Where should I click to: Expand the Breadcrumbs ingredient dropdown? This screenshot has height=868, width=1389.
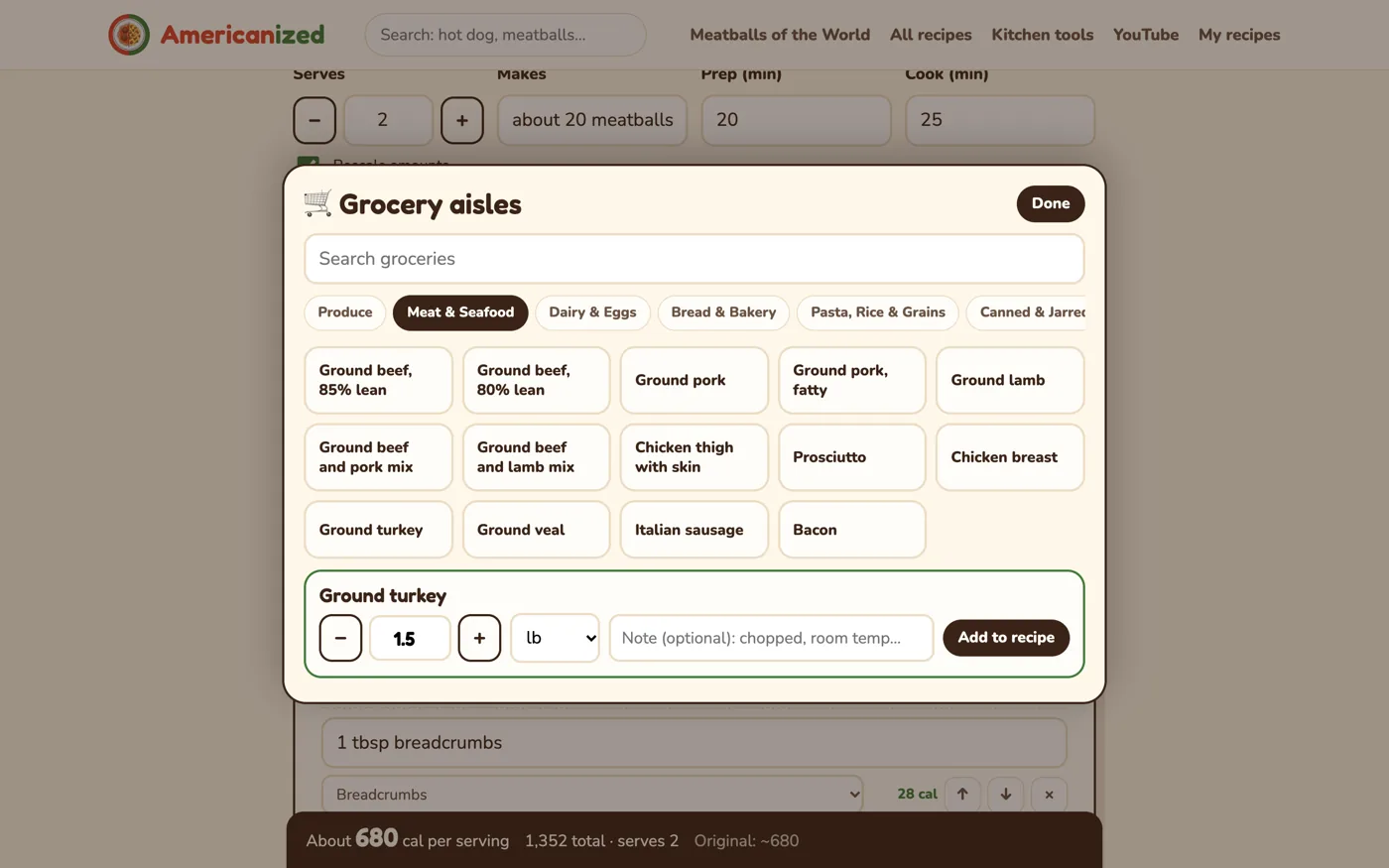[592, 795]
